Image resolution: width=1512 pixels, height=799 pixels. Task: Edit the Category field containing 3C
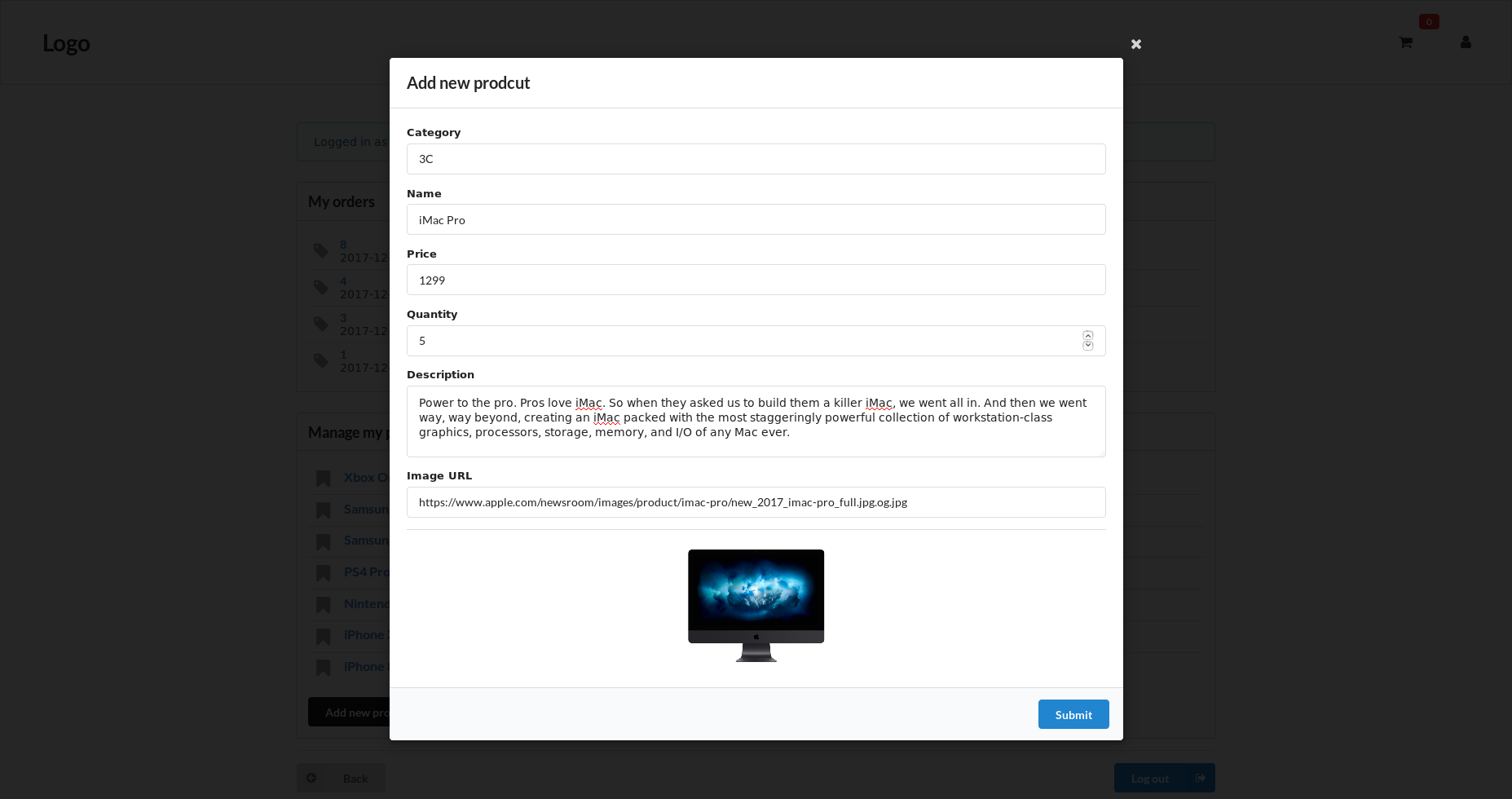pos(756,159)
